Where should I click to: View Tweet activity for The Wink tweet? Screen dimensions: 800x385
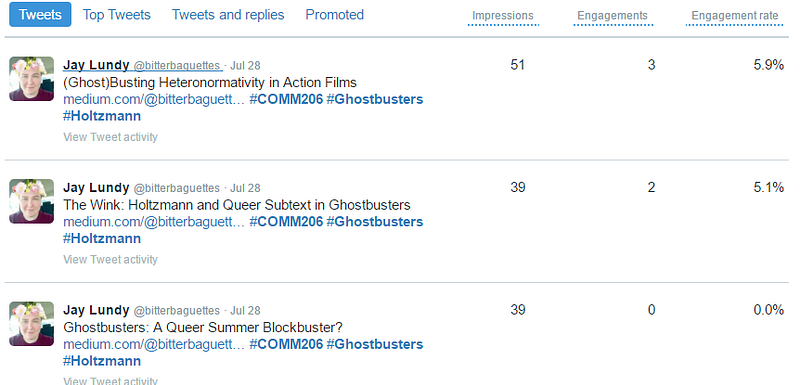(x=110, y=260)
